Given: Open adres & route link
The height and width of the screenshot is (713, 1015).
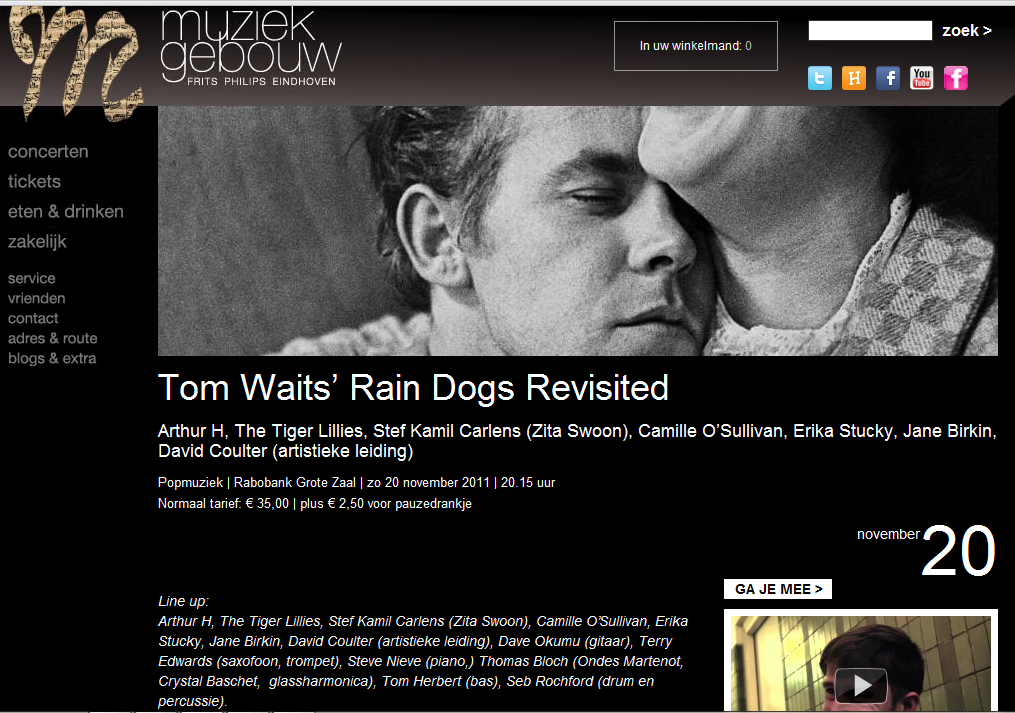Looking at the screenshot, I should click(52, 339).
